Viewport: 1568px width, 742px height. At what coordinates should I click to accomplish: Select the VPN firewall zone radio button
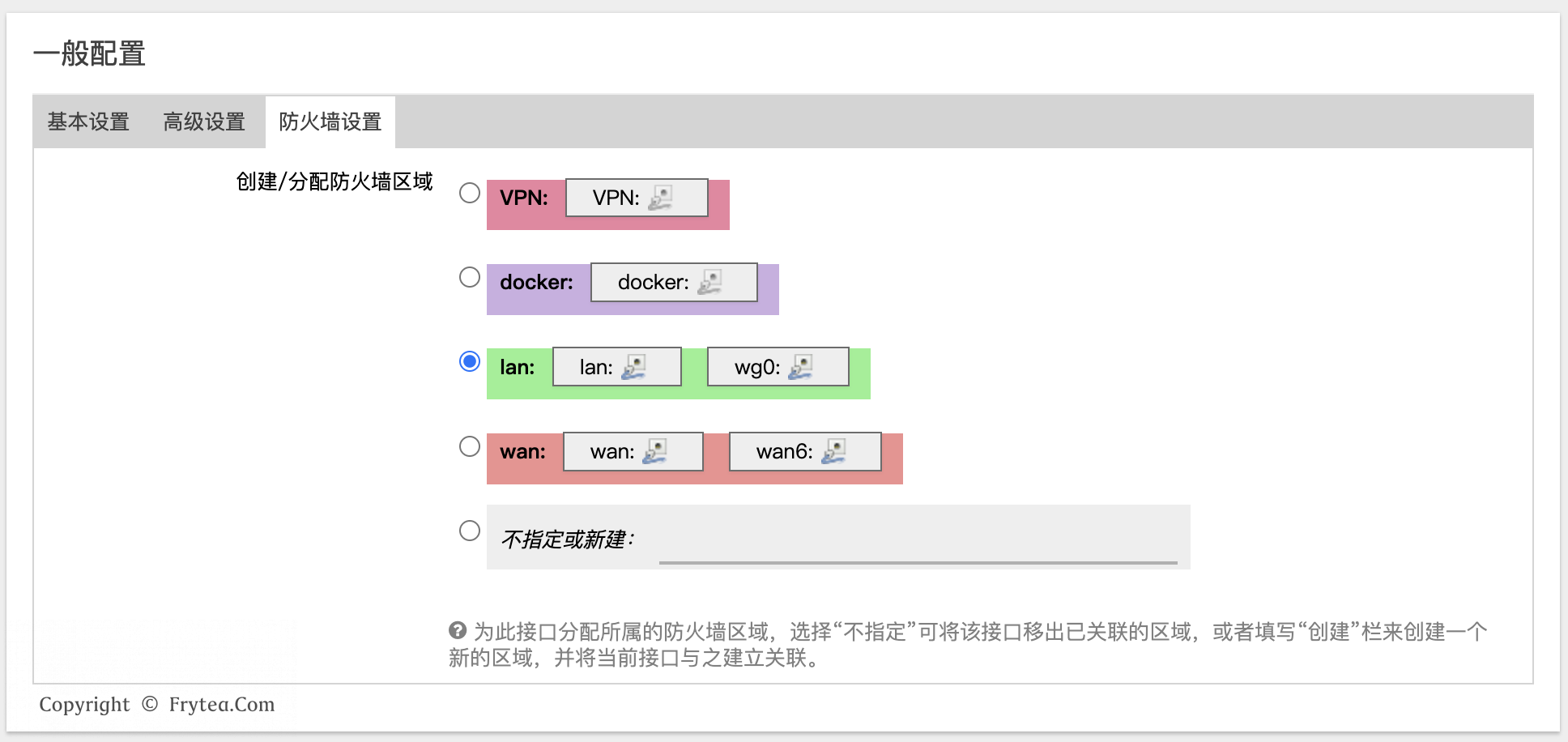[470, 193]
